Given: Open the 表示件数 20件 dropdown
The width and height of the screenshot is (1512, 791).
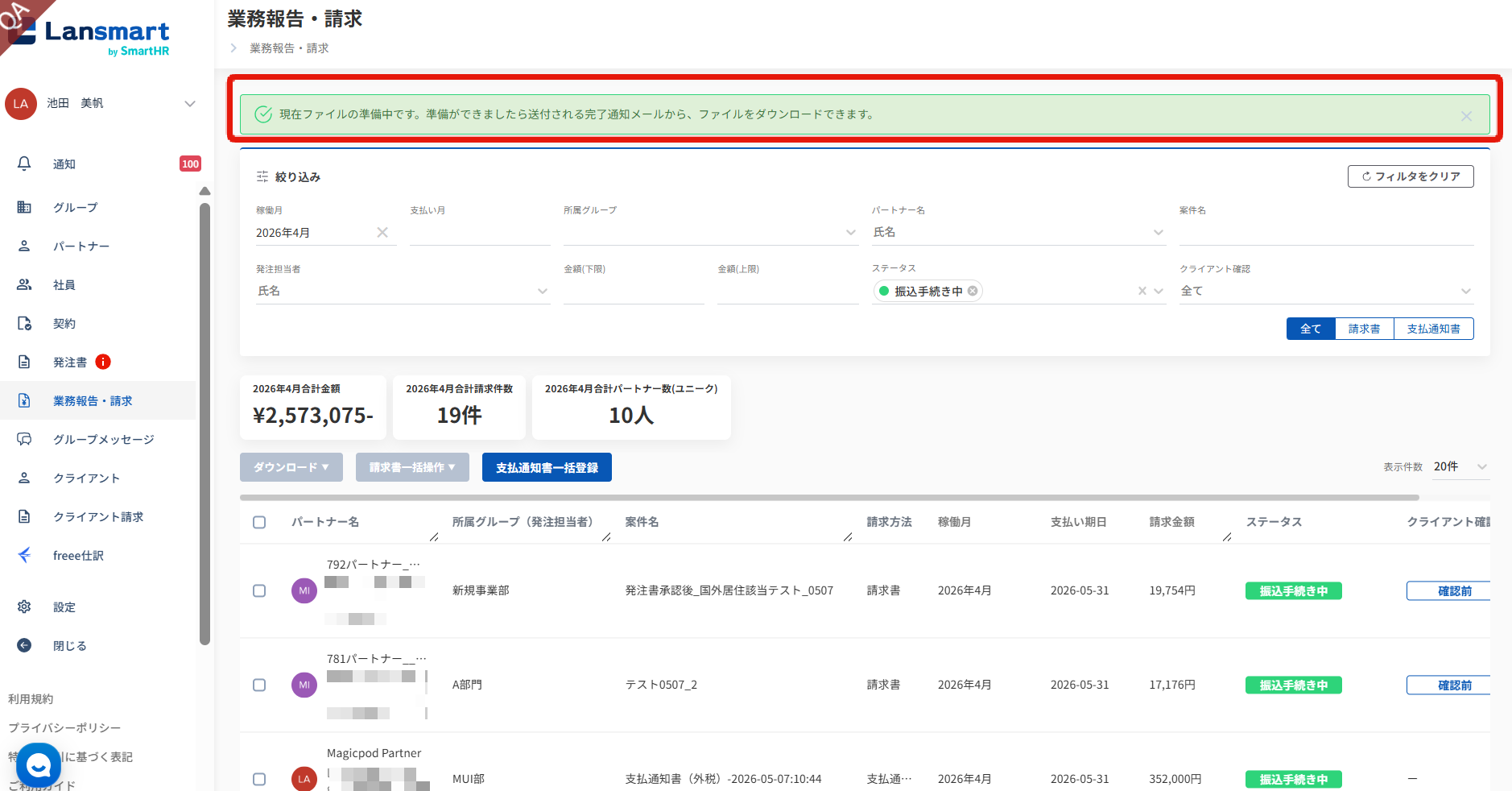Looking at the screenshot, I should point(1460,466).
